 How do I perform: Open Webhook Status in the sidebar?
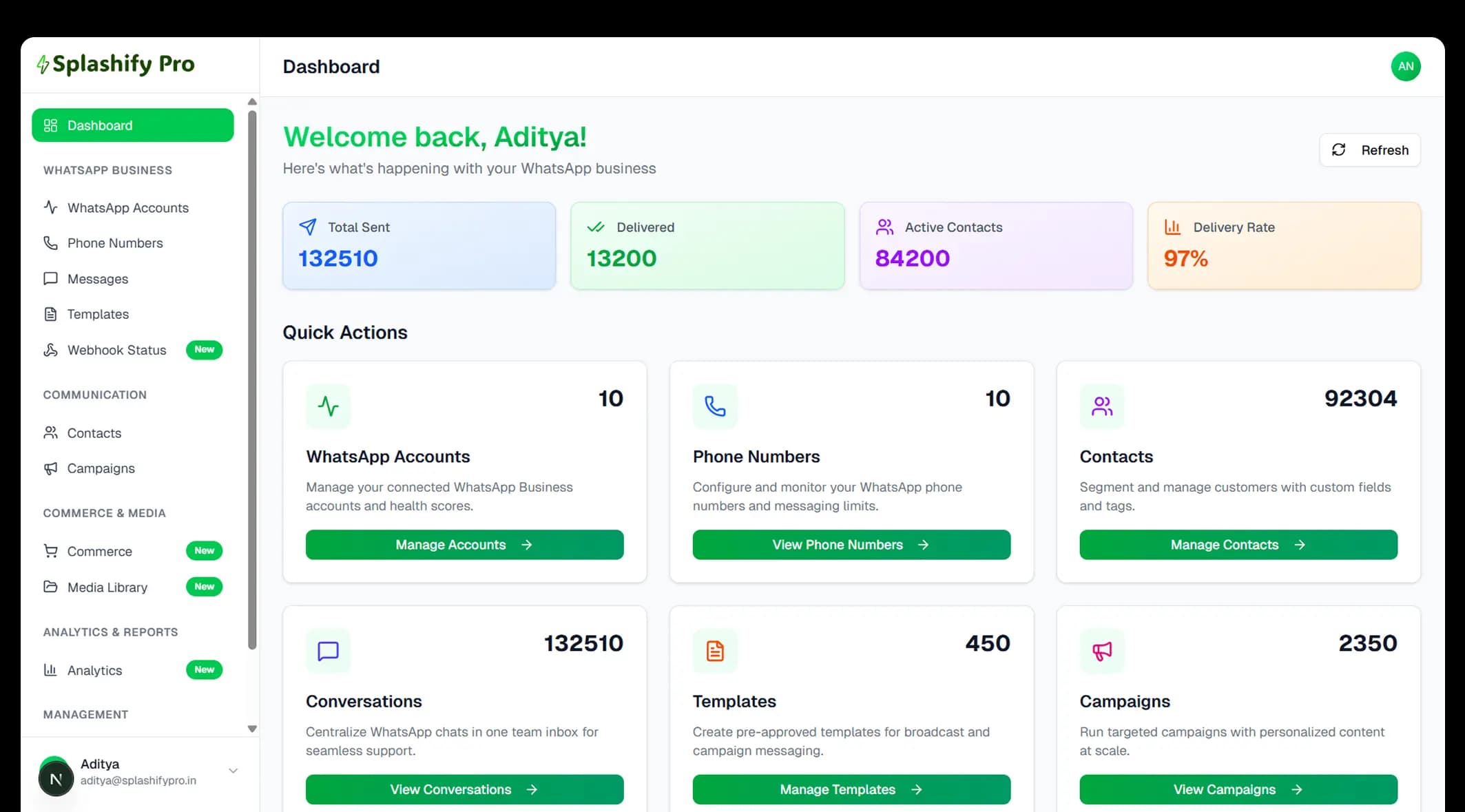click(116, 350)
